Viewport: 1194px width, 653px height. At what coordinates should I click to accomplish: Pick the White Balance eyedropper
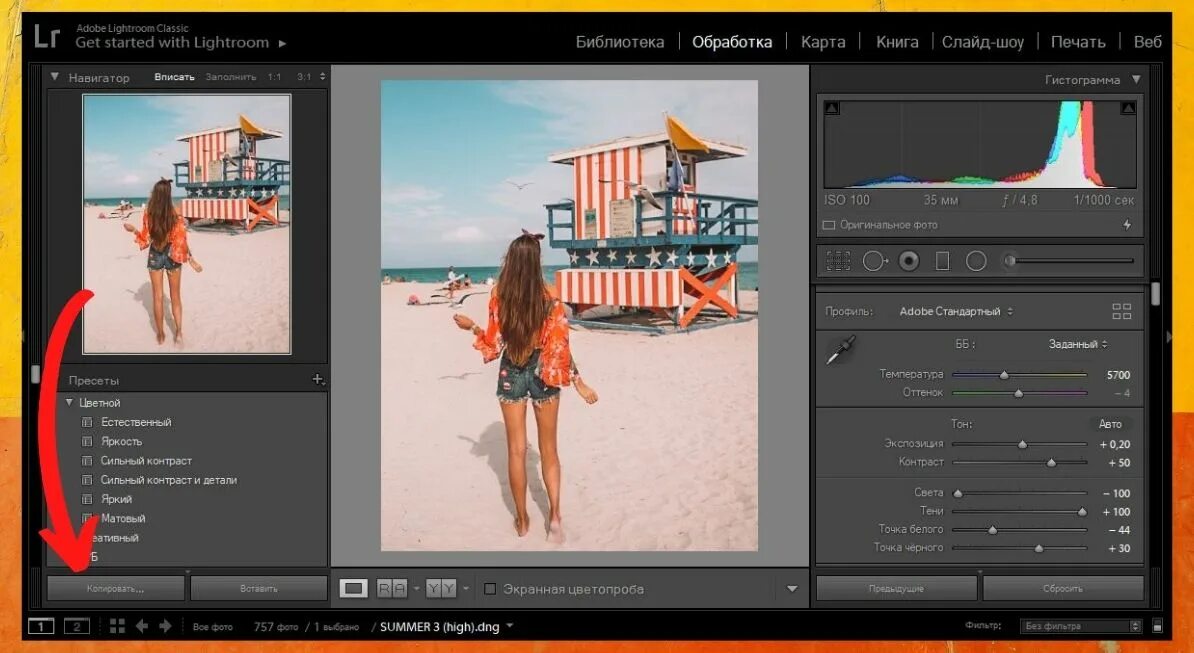(840, 350)
